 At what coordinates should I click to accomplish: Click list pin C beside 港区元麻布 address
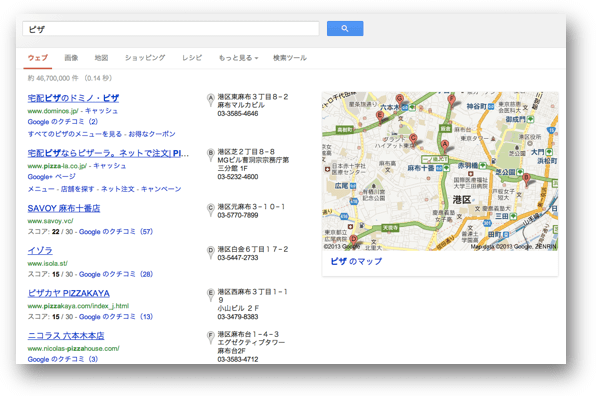[211, 210]
